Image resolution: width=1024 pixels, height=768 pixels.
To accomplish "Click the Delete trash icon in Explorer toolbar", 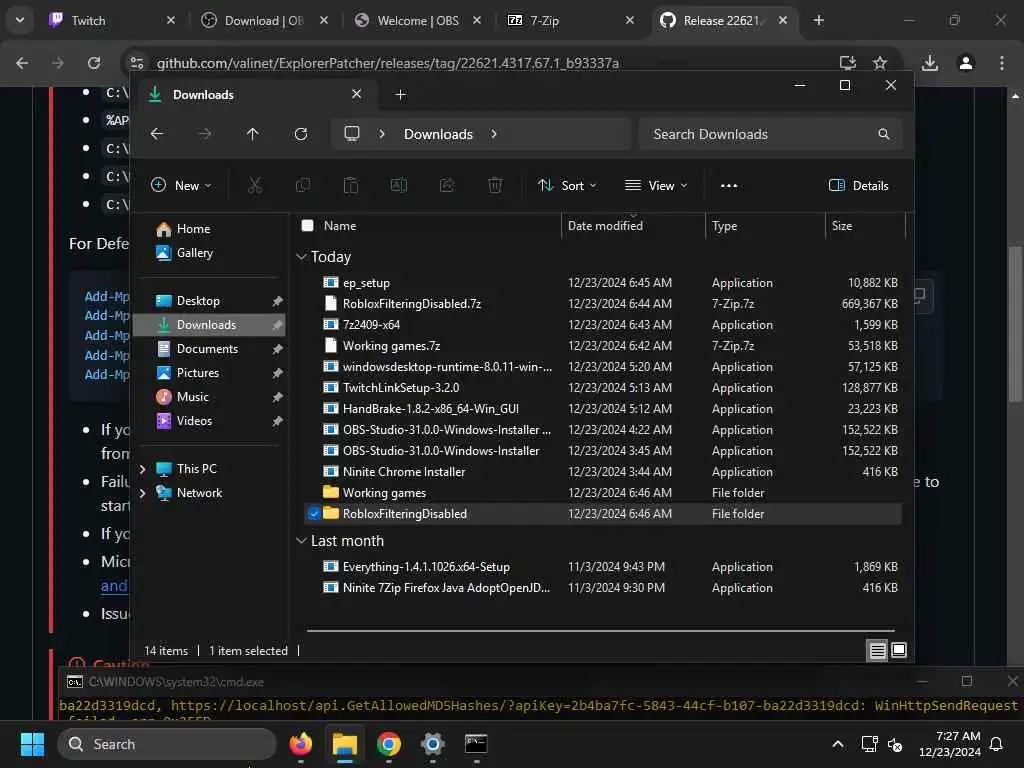I will click(x=495, y=185).
